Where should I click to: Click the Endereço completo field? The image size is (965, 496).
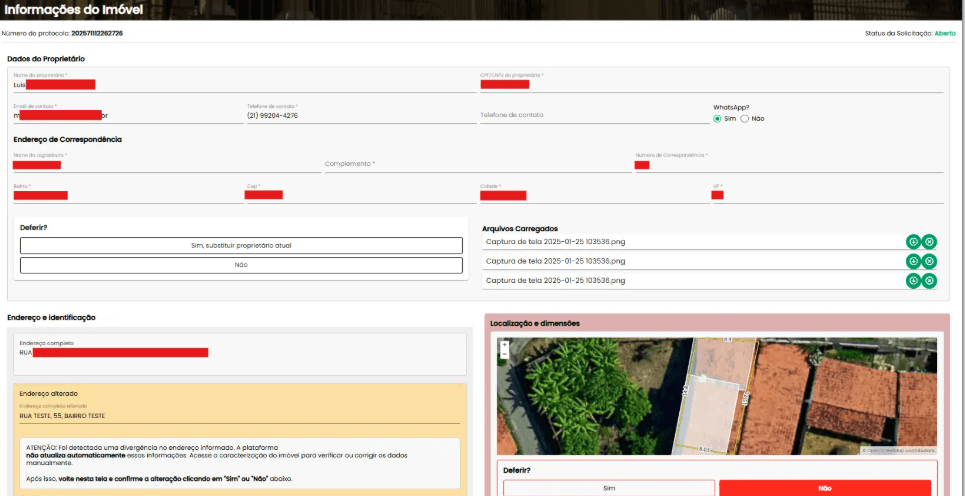click(x=240, y=354)
